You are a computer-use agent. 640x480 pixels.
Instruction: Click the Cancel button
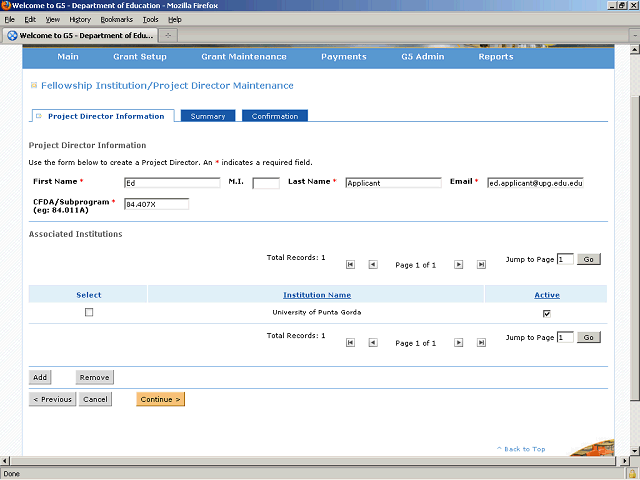pyautogui.click(x=95, y=399)
